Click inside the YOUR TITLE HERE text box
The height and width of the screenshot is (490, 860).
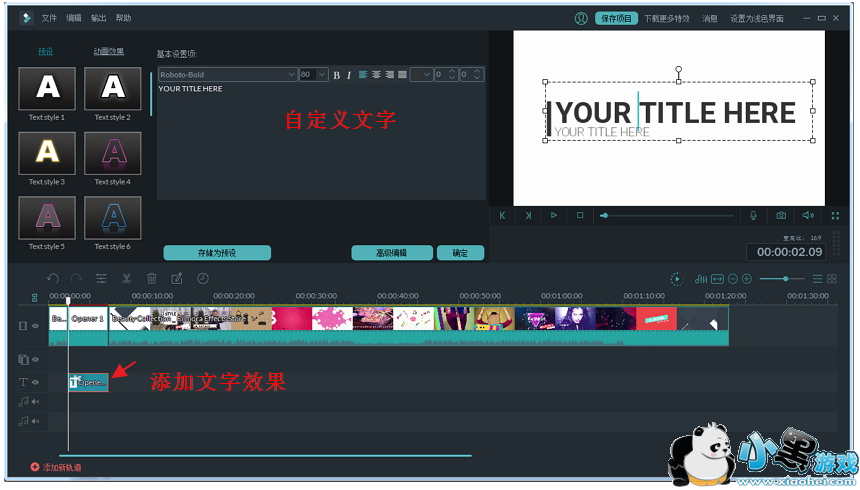tap(321, 141)
